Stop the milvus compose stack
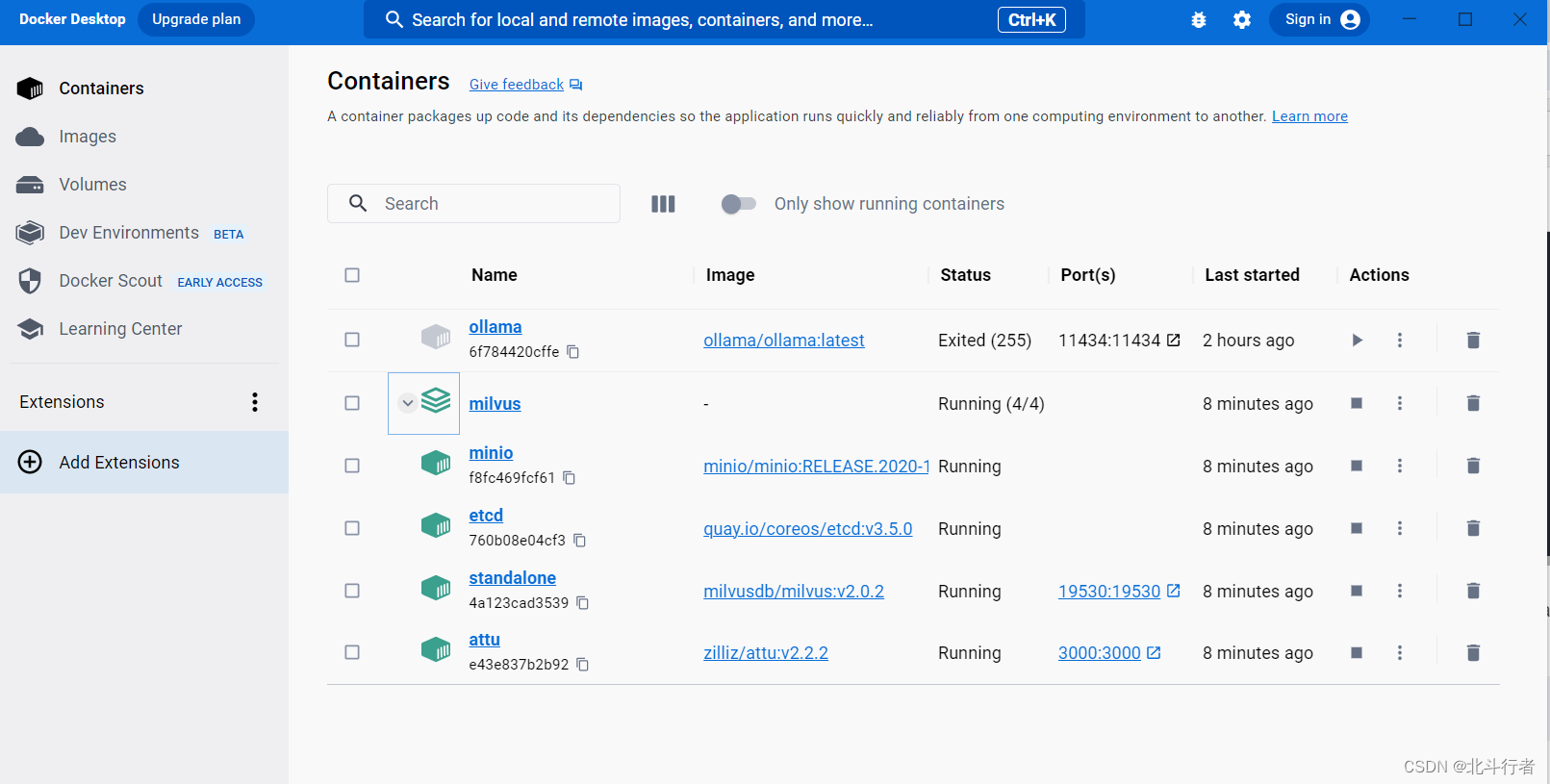Viewport: 1550px width, 784px height. (1357, 403)
